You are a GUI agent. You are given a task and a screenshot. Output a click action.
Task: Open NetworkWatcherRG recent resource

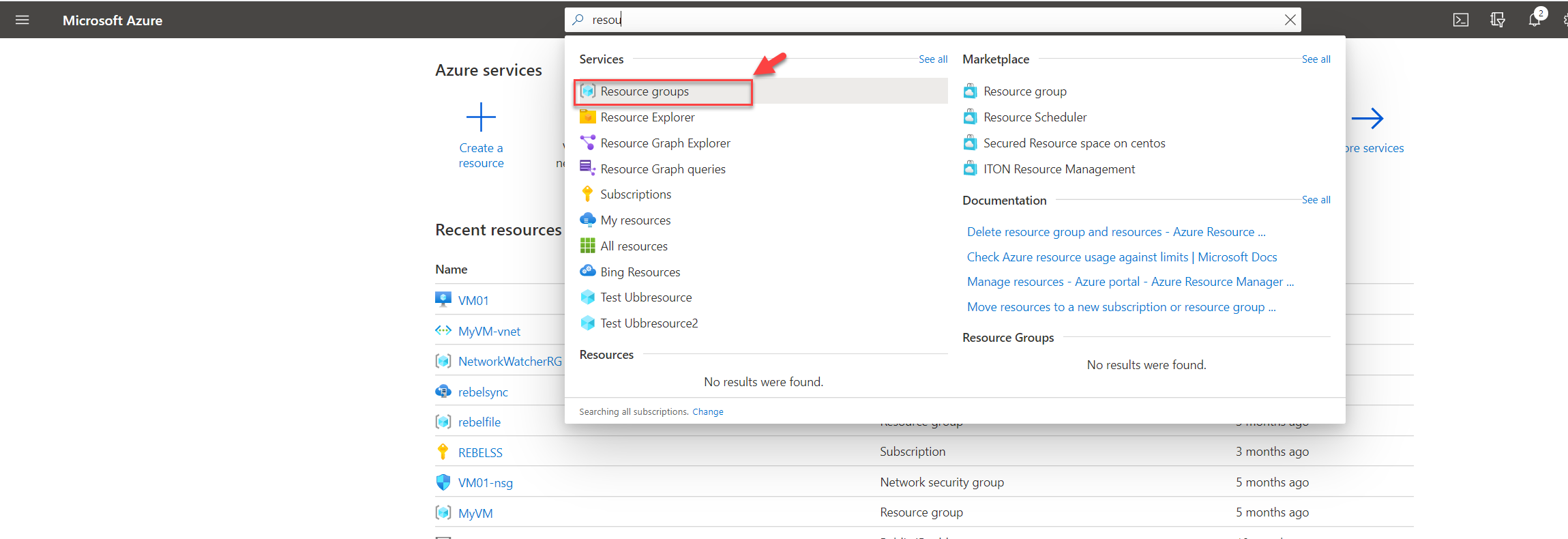[x=510, y=362]
